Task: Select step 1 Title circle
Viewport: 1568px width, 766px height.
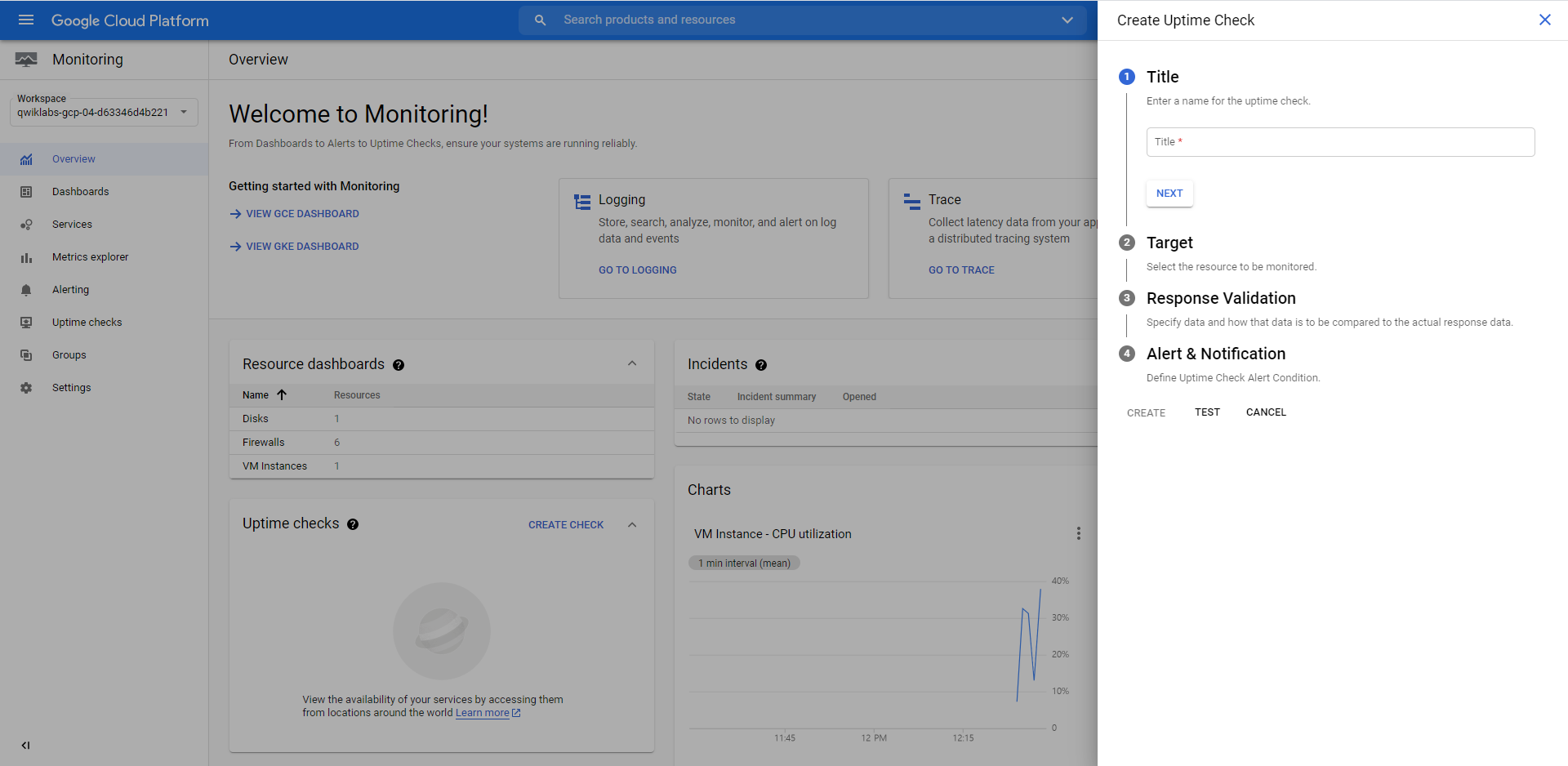Action: click(x=1127, y=77)
